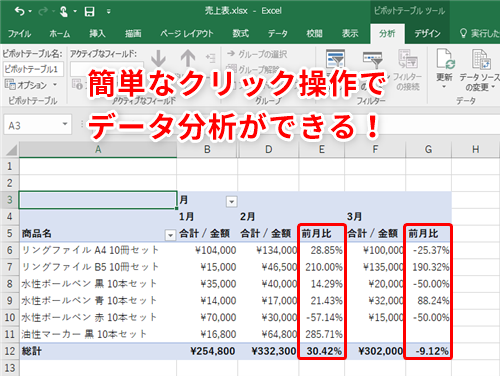Click the Redo arrow icon
Image resolution: width=500 pixels, height=376 pixels.
[x=43, y=12]
